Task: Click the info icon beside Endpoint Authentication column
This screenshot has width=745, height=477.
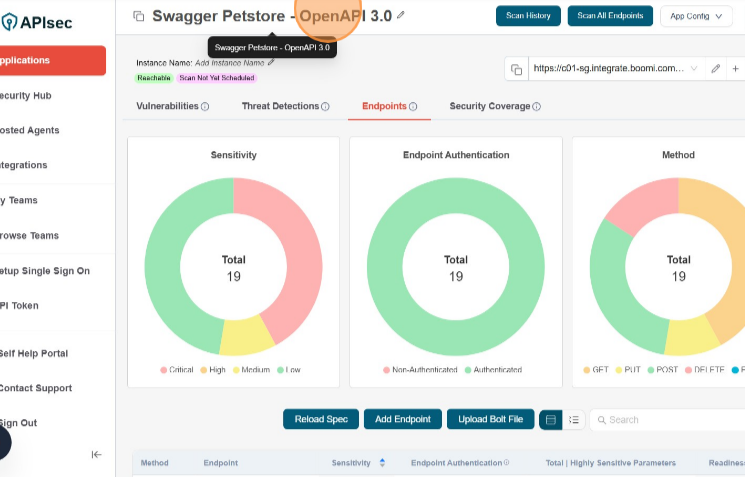Action: click(x=506, y=463)
